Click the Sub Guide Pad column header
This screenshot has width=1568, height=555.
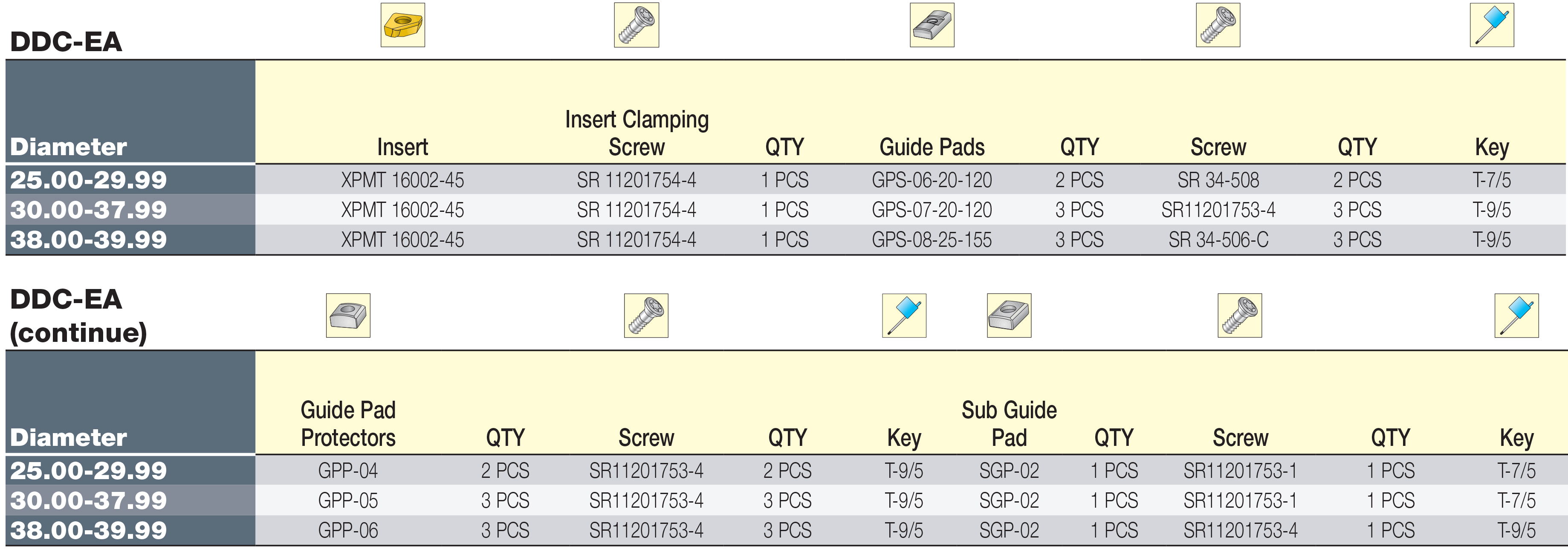(1009, 424)
